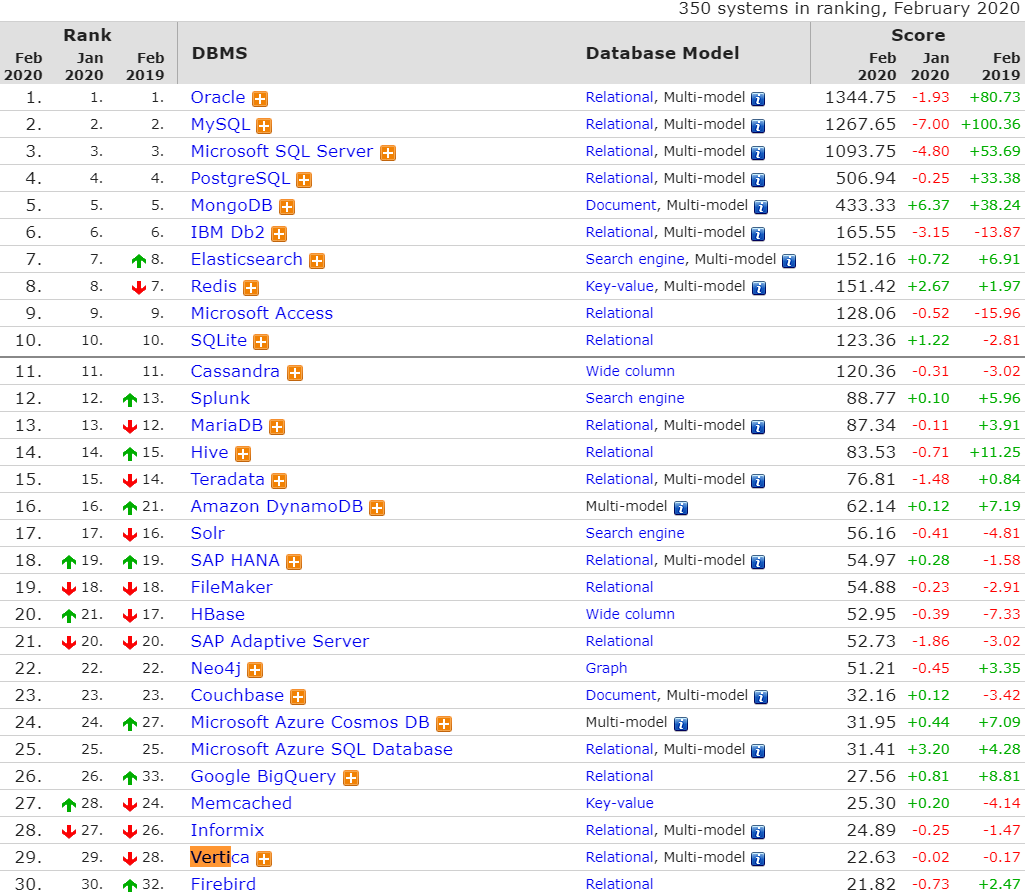
Task: Click the plus icon next to SAP HANA
Action: 294,562
